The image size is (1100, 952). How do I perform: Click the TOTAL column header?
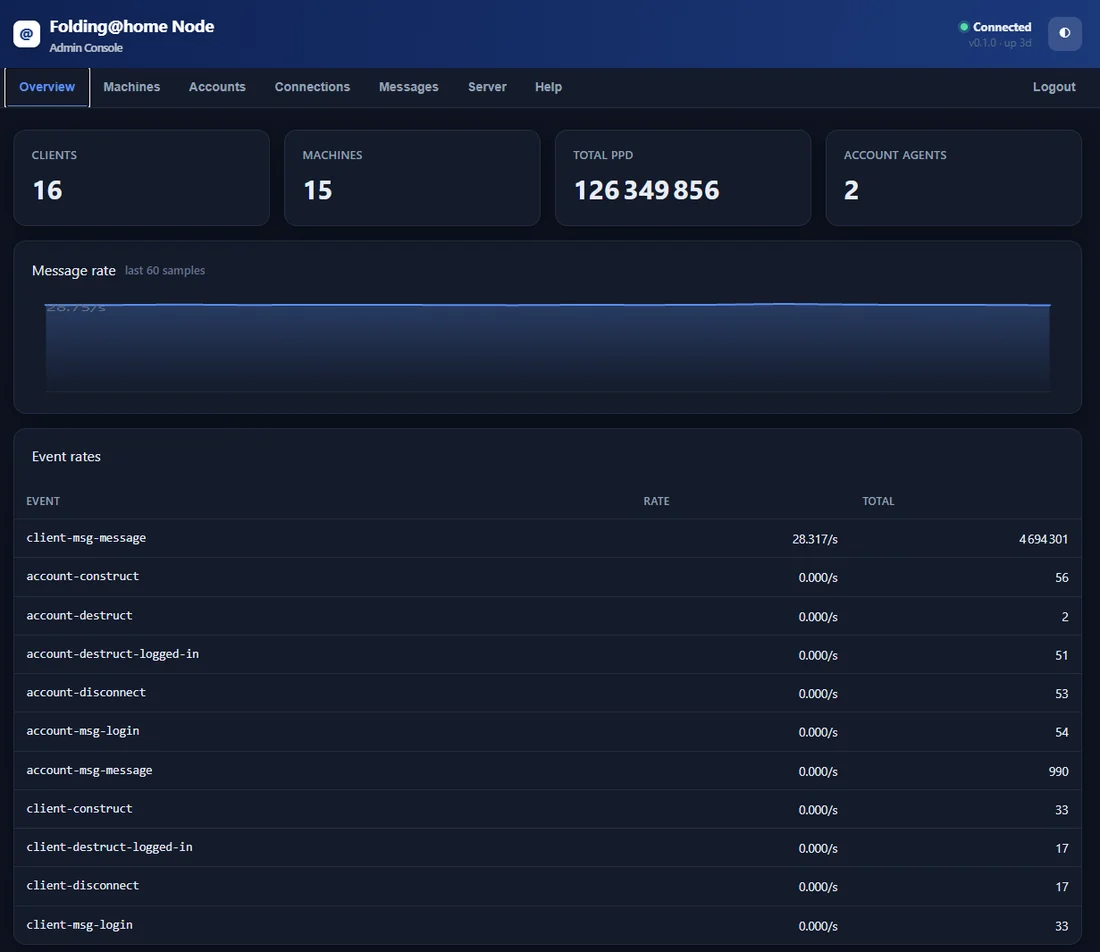tap(878, 501)
